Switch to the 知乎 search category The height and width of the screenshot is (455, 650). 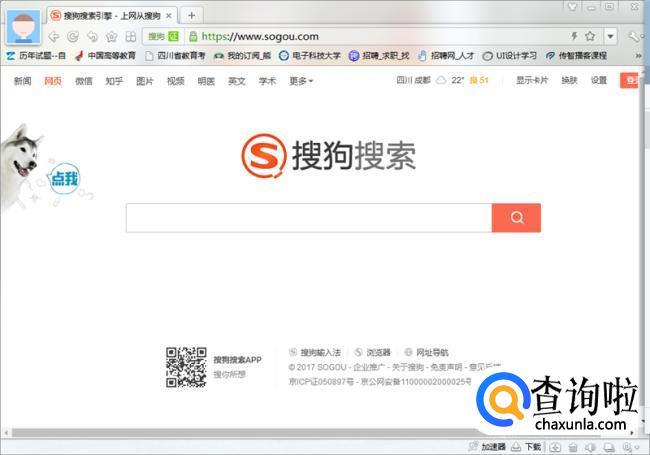click(x=114, y=81)
